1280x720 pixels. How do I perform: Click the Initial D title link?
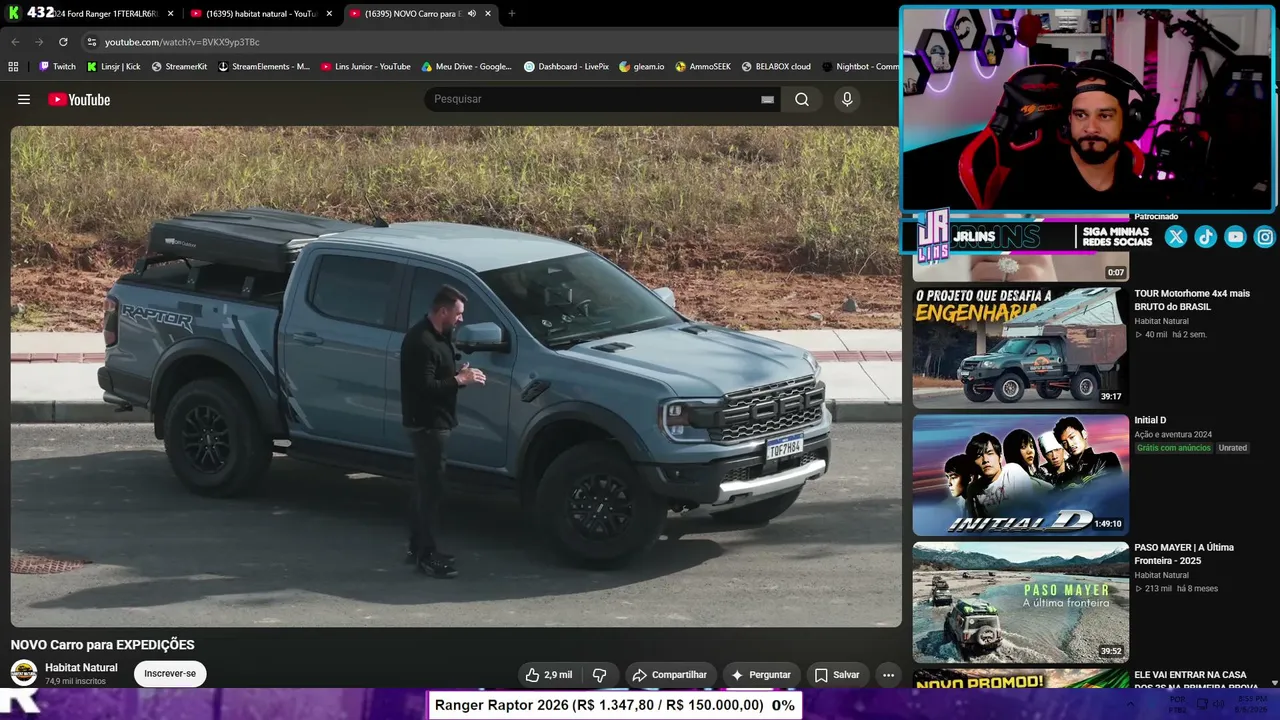click(1150, 420)
